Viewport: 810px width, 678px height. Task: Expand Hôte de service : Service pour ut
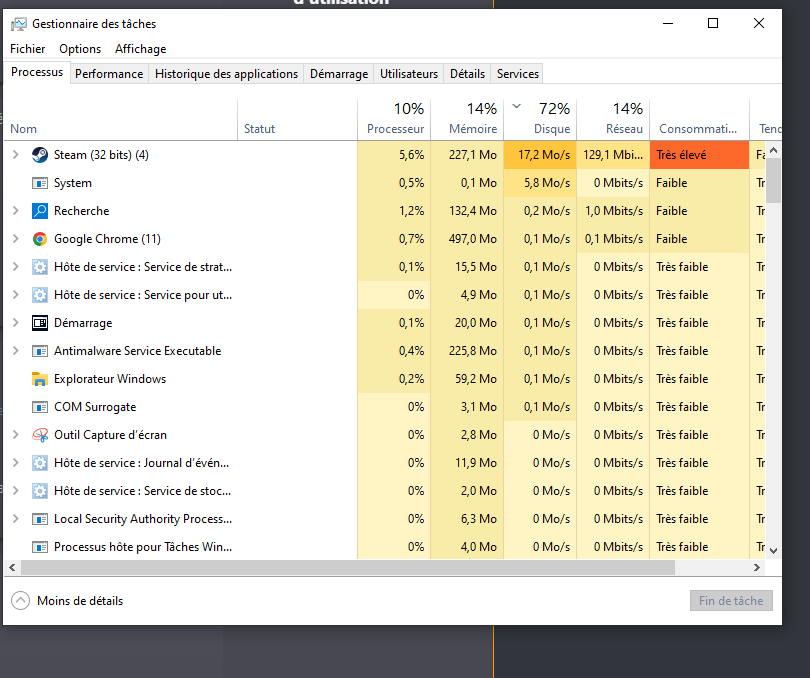[15, 294]
